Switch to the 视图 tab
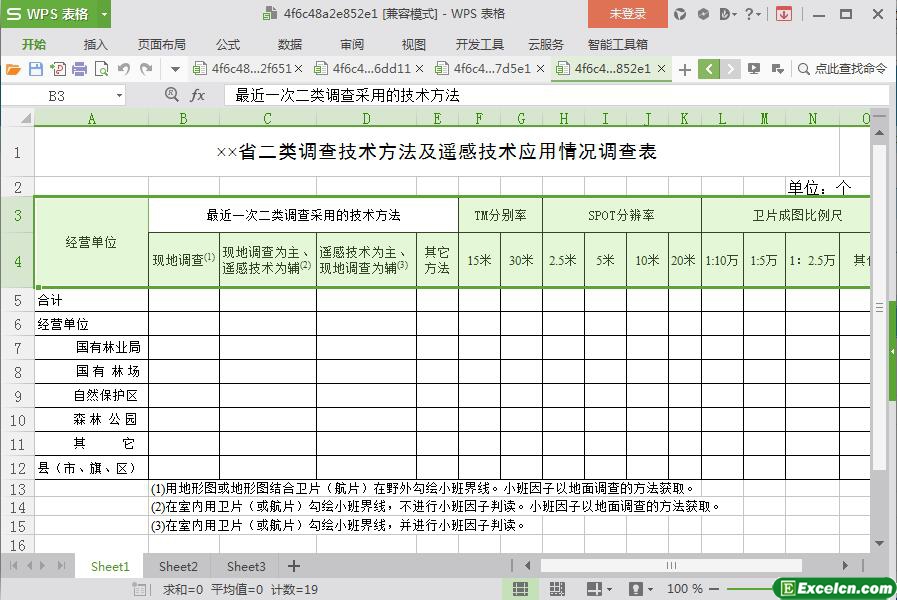897x600 pixels. 413,44
